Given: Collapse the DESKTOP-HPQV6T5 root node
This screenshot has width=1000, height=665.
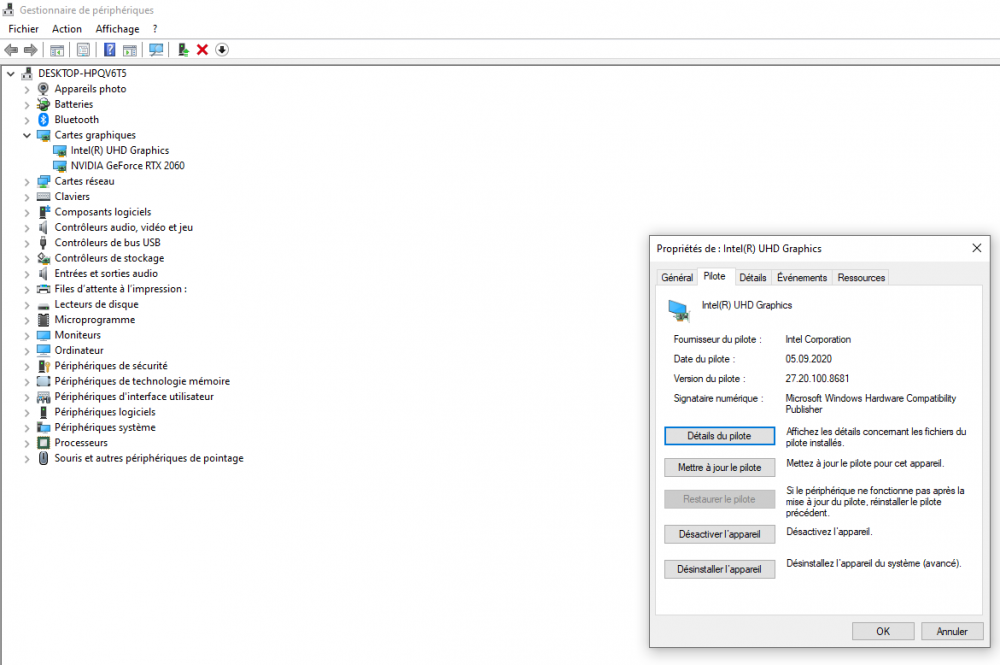Looking at the screenshot, I should coord(11,73).
